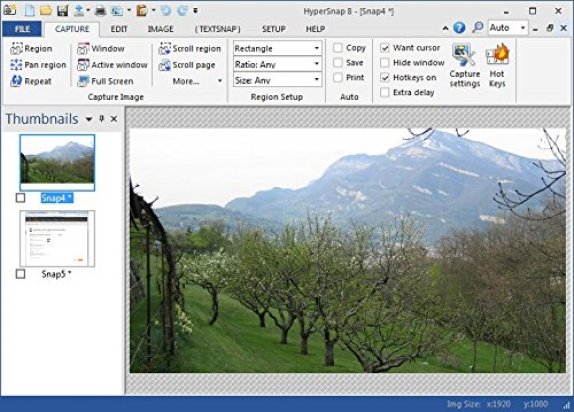Enable the auto Save checkbox
This screenshot has height=412, width=574.
click(338, 63)
